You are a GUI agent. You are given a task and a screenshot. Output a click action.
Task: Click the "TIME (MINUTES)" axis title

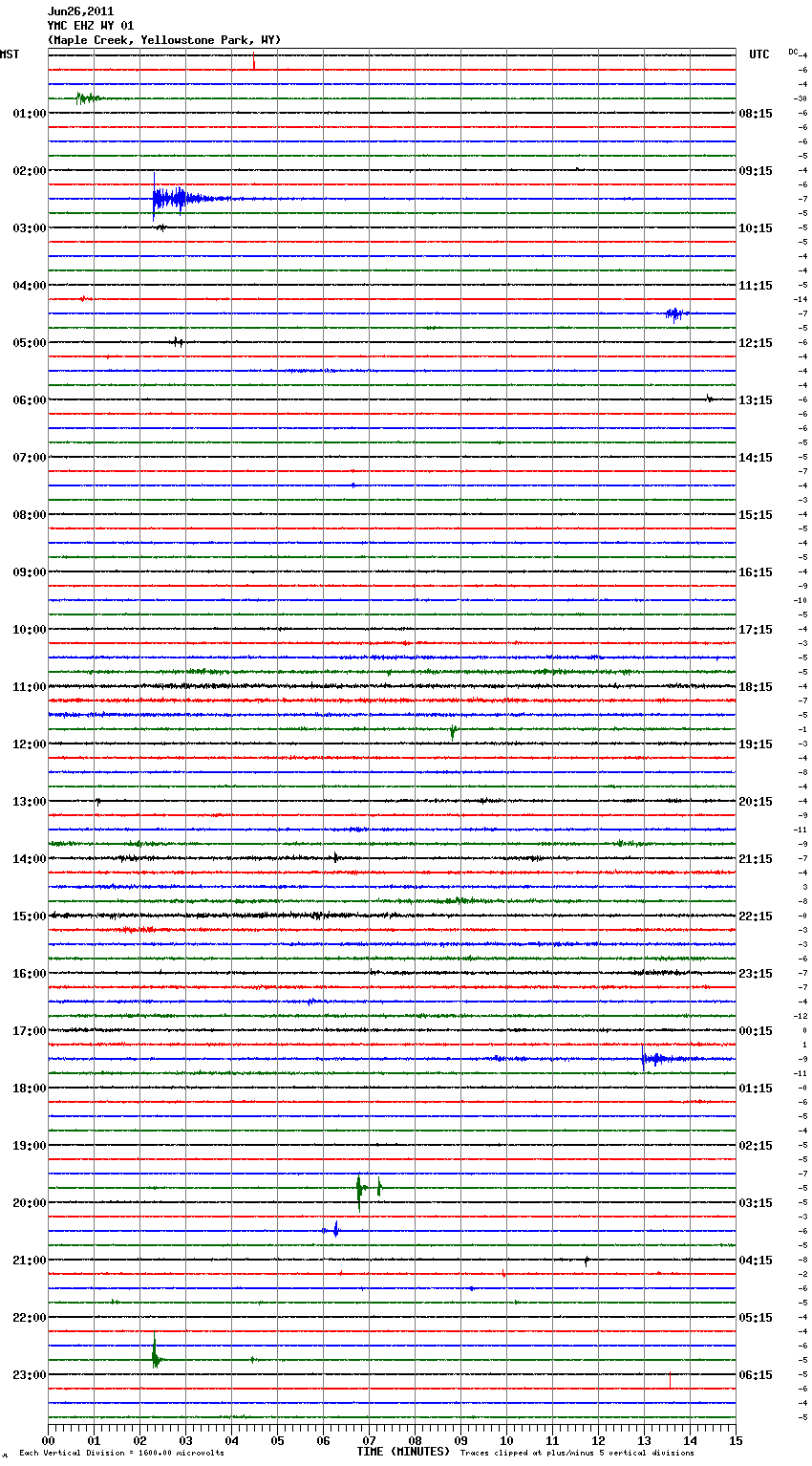tap(403, 1452)
